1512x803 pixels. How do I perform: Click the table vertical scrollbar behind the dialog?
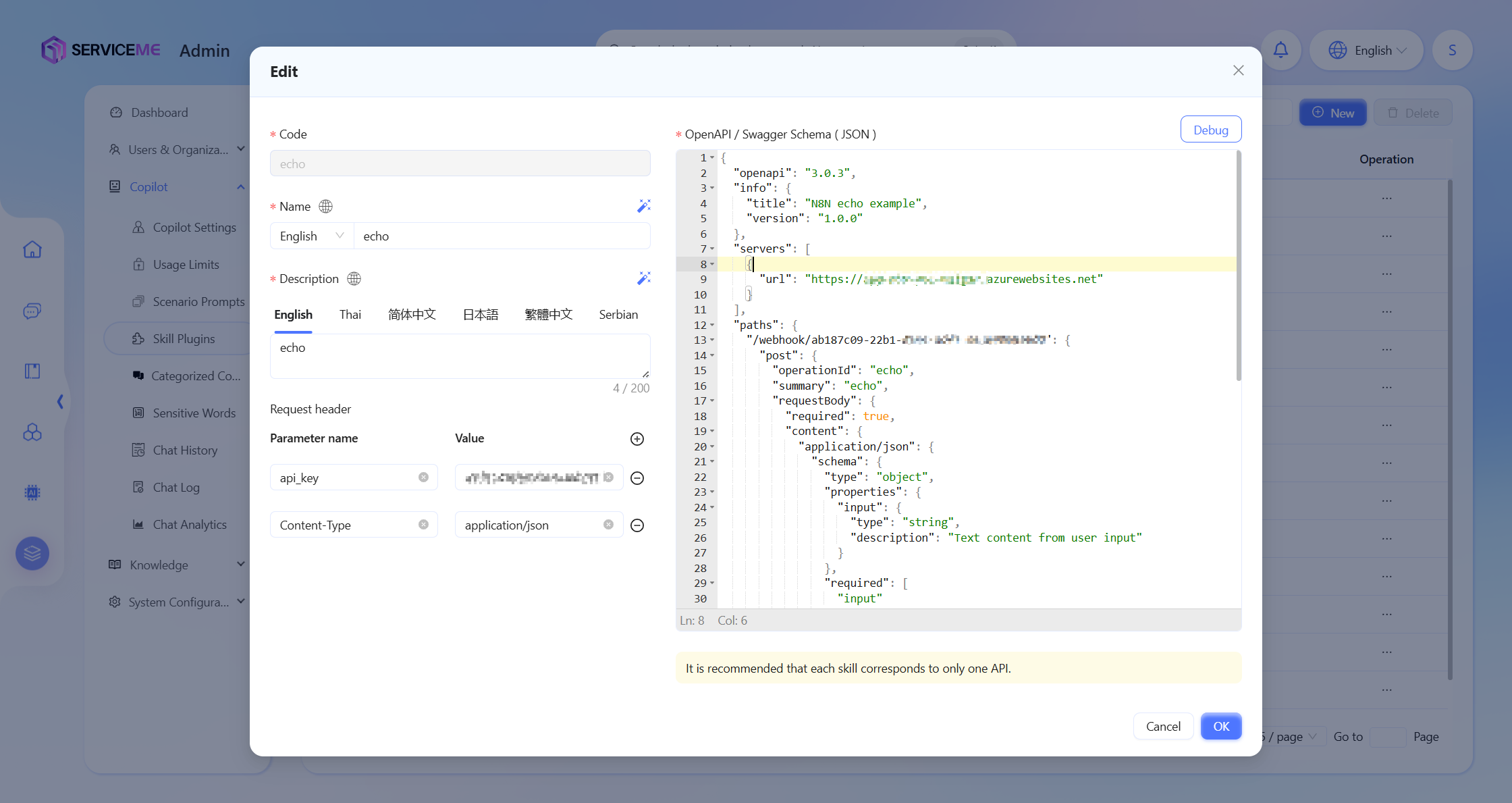(x=1450, y=430)
